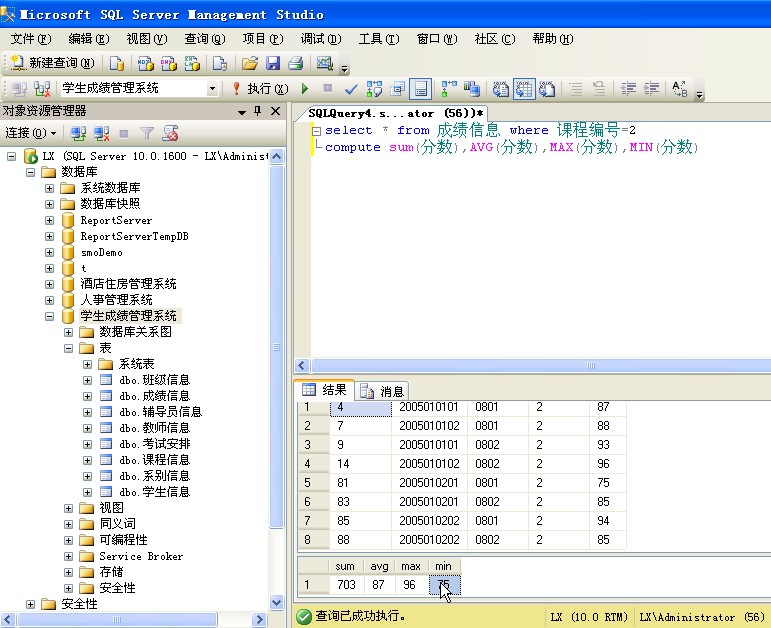Click the max column header
Screen dimensions: 771x628
coord(410,567)
